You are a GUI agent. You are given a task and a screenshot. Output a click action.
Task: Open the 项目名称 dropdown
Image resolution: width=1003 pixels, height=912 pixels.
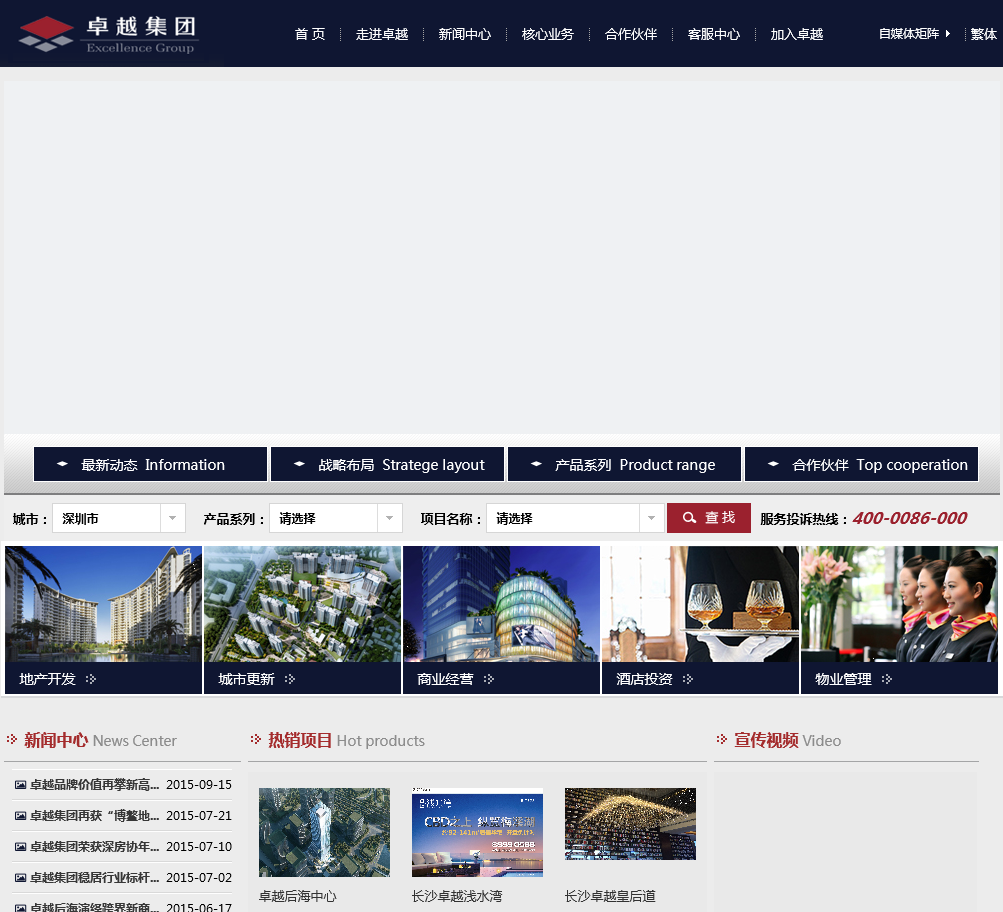(575, 518)
